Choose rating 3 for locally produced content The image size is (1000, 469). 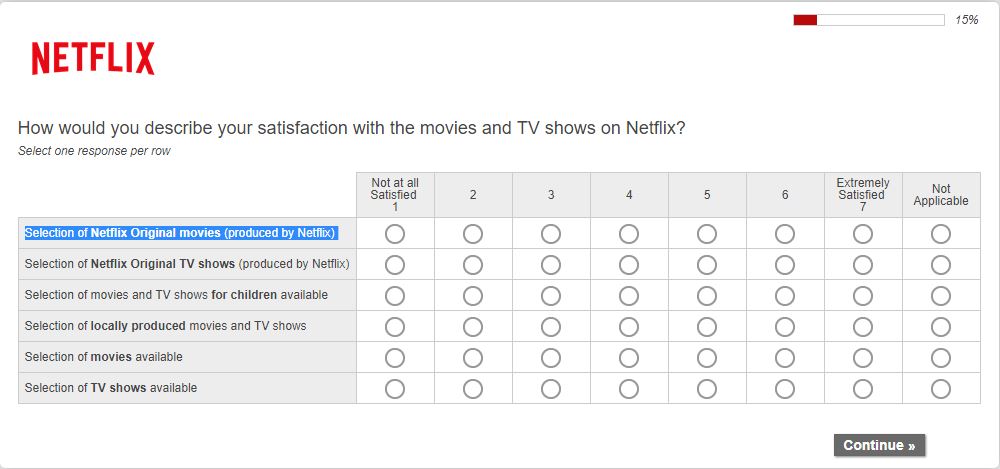point(551,327)
